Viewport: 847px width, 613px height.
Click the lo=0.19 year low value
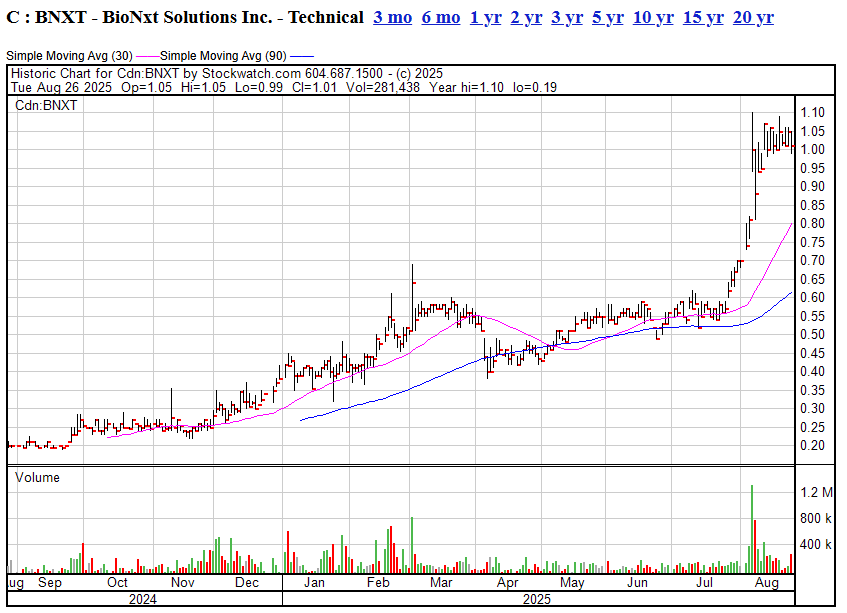535,87
